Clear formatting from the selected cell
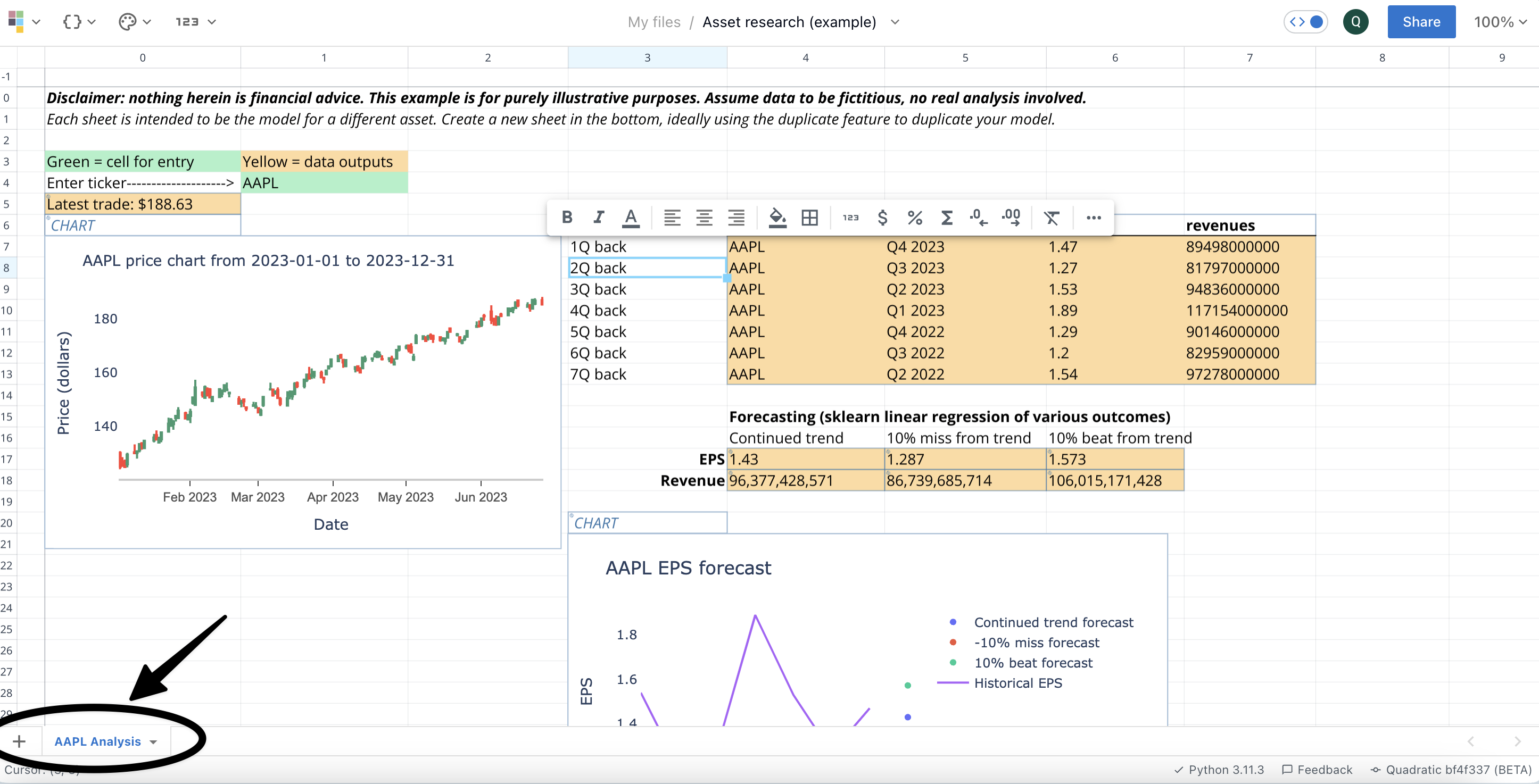 1052,218
